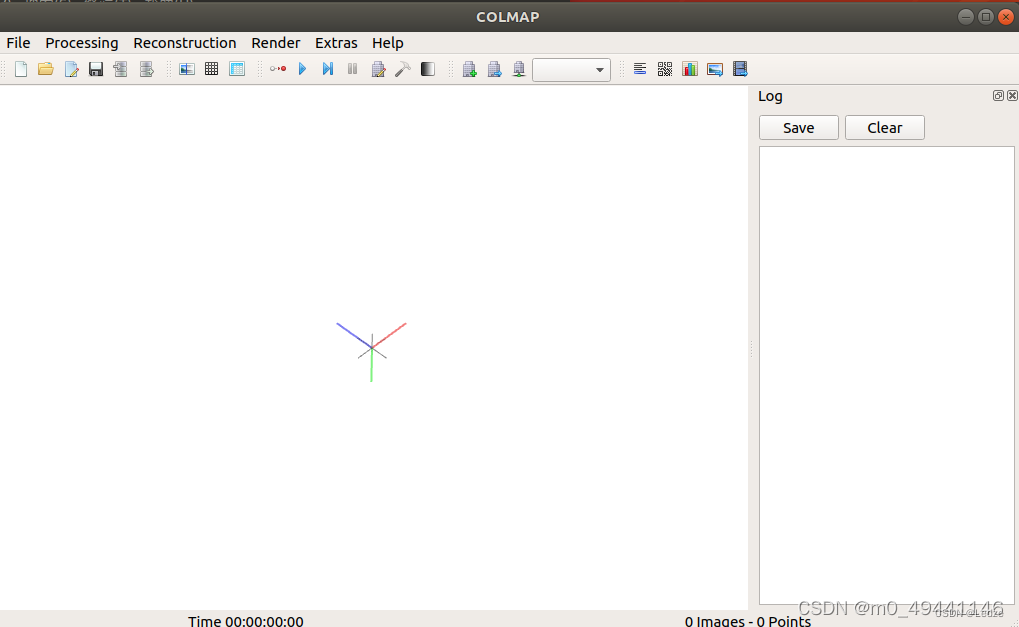1019x627 pixels.
Task: Open the Render options gradient icon
Action: [427, 68]
